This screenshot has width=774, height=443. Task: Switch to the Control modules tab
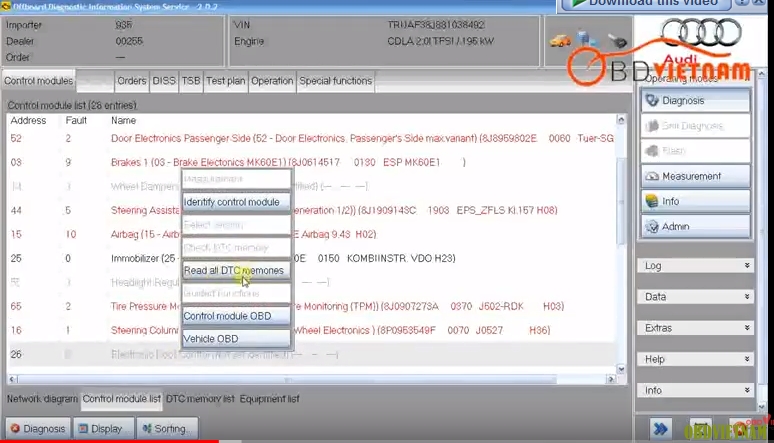point(39,81)
